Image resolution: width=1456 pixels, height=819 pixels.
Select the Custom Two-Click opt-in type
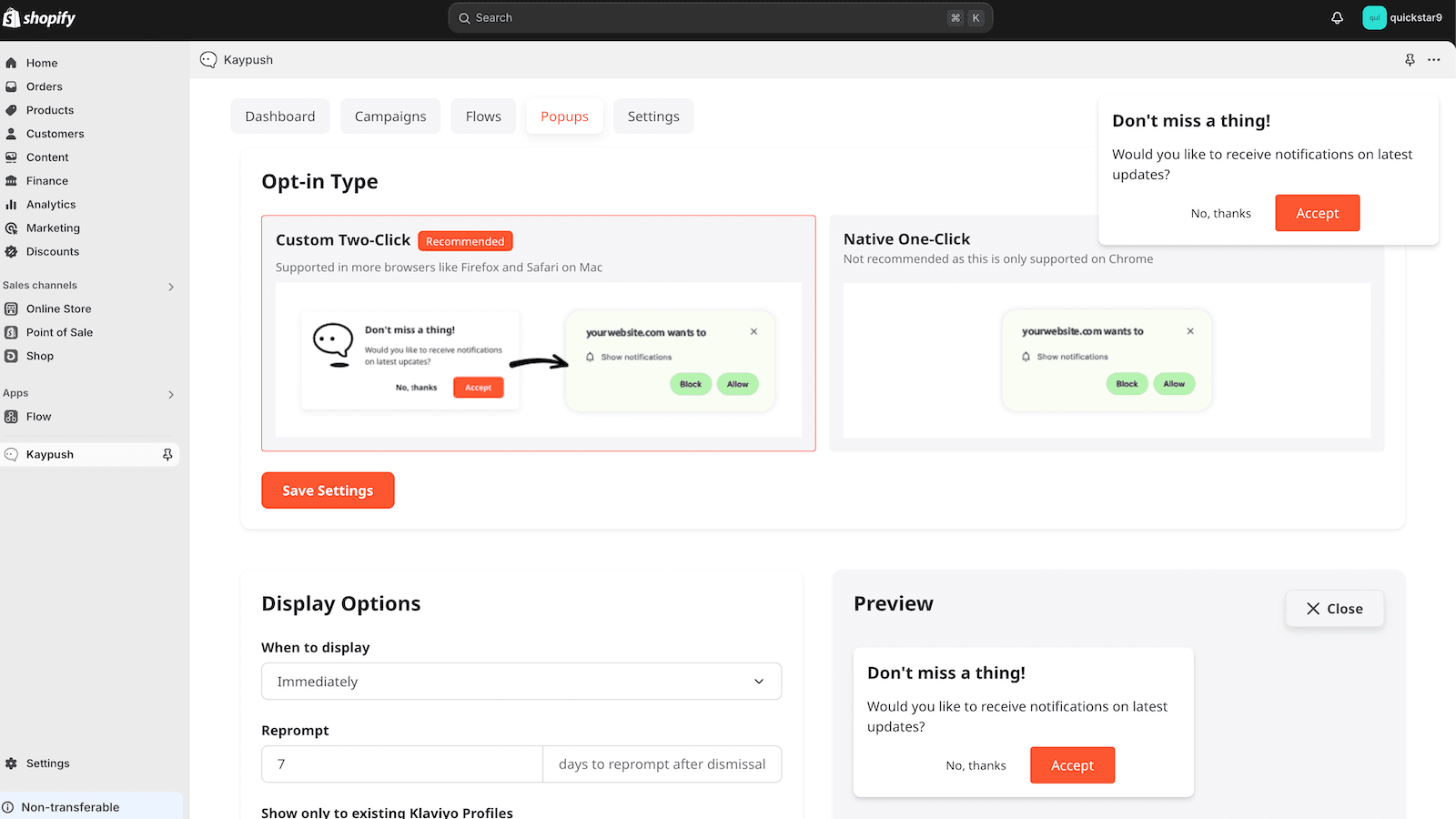tap(538, 333)
